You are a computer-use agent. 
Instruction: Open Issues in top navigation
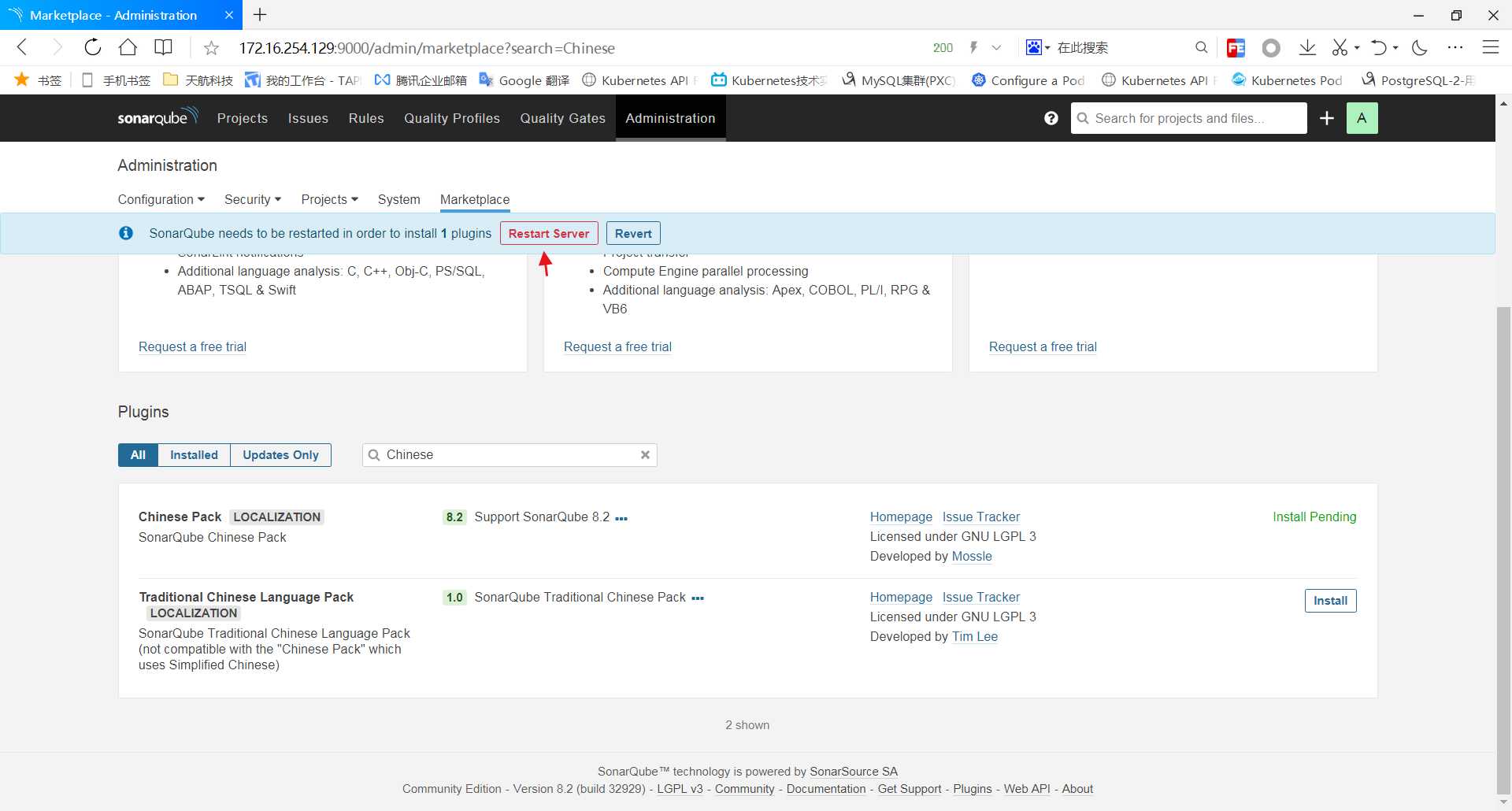click(308, 118)
